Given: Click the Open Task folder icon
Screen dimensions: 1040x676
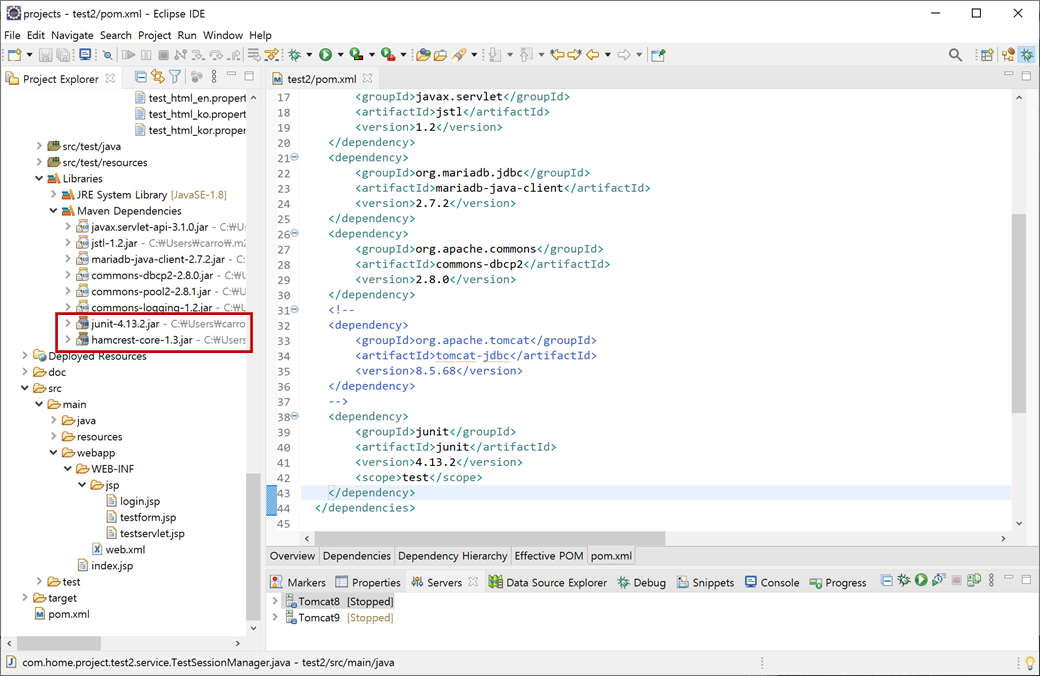Looking at the screenshot, I should click(x=440, y=55).
